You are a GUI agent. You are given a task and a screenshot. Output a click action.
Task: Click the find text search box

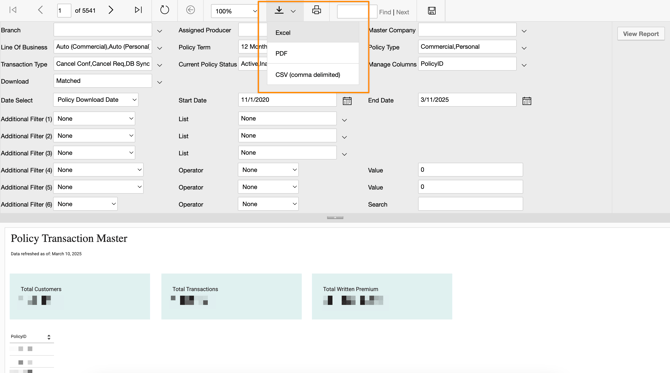357,12
